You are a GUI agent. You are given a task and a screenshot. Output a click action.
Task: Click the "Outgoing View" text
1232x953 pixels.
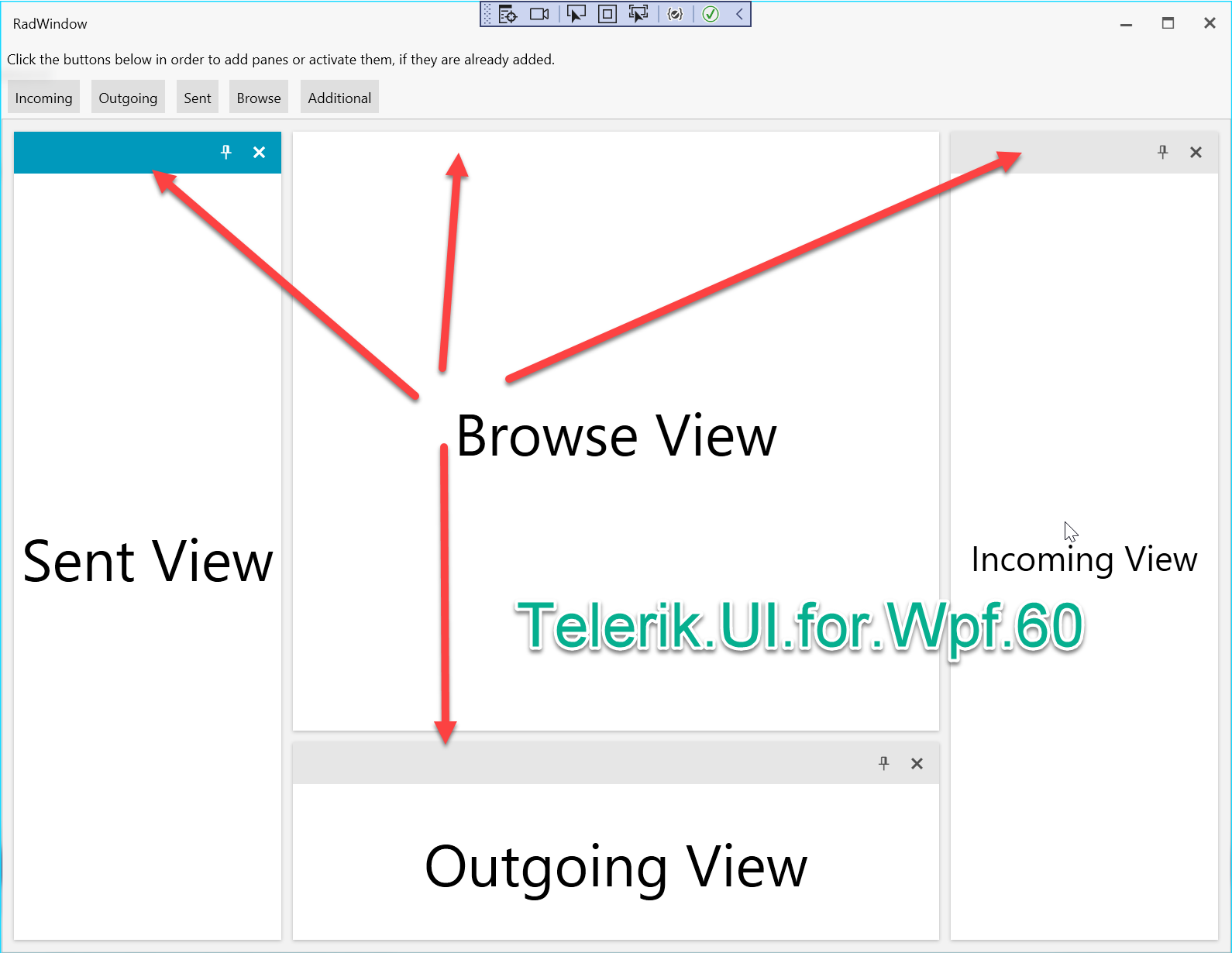[x=616, y=868]
